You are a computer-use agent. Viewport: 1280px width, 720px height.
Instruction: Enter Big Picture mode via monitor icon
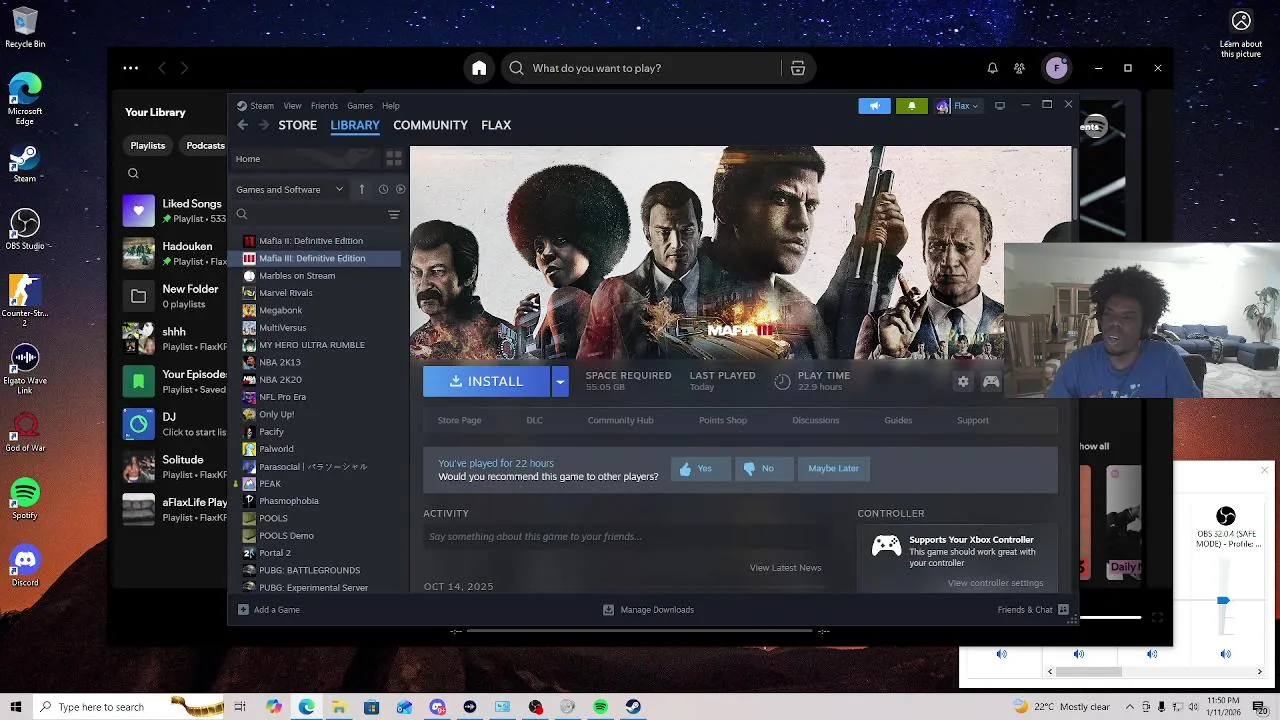999,106
